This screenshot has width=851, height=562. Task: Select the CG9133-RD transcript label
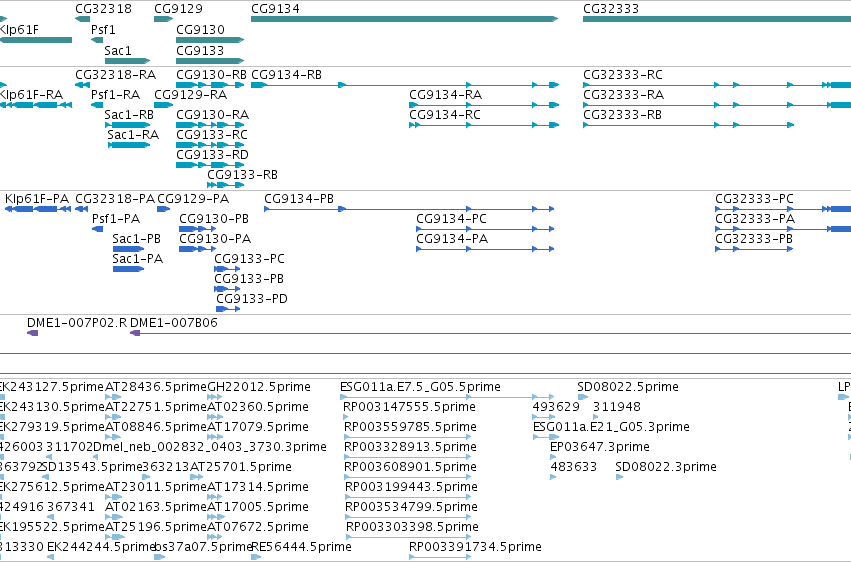[x=213, y=155]
